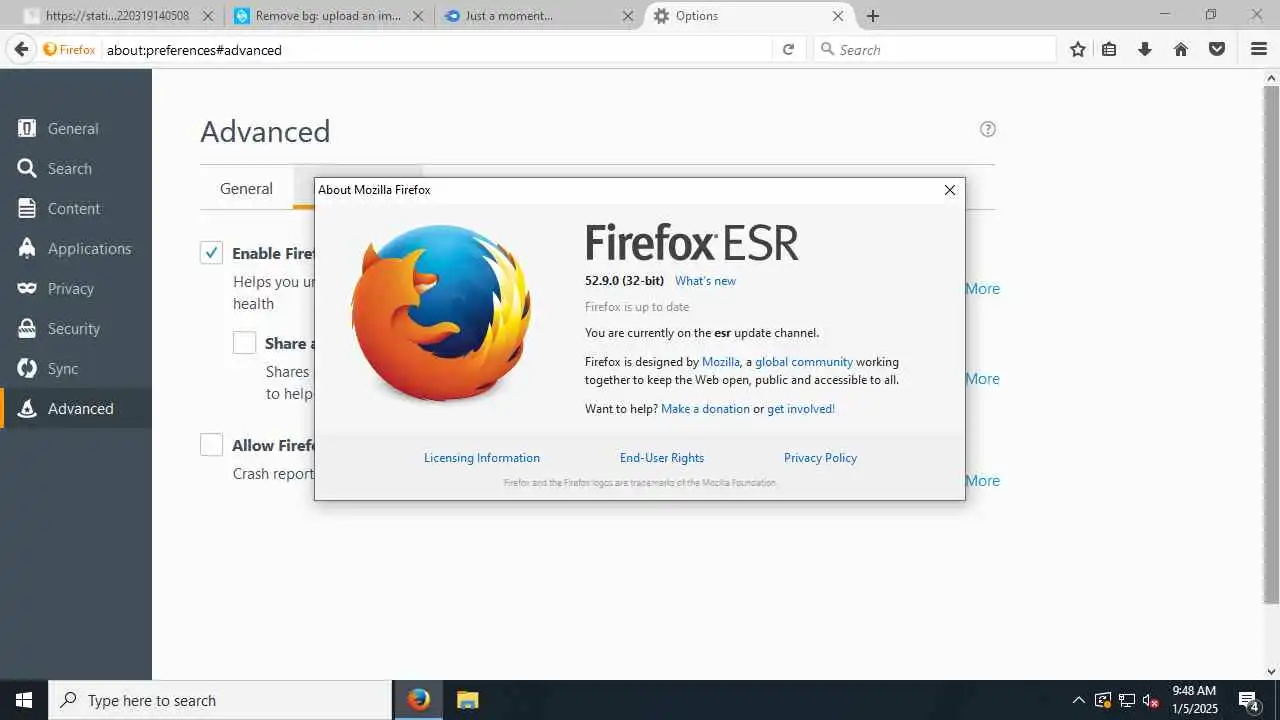Click the network tray icon
This screenshot has width=1280, height=720.
pyautogui.click(x=1127, y=700)
